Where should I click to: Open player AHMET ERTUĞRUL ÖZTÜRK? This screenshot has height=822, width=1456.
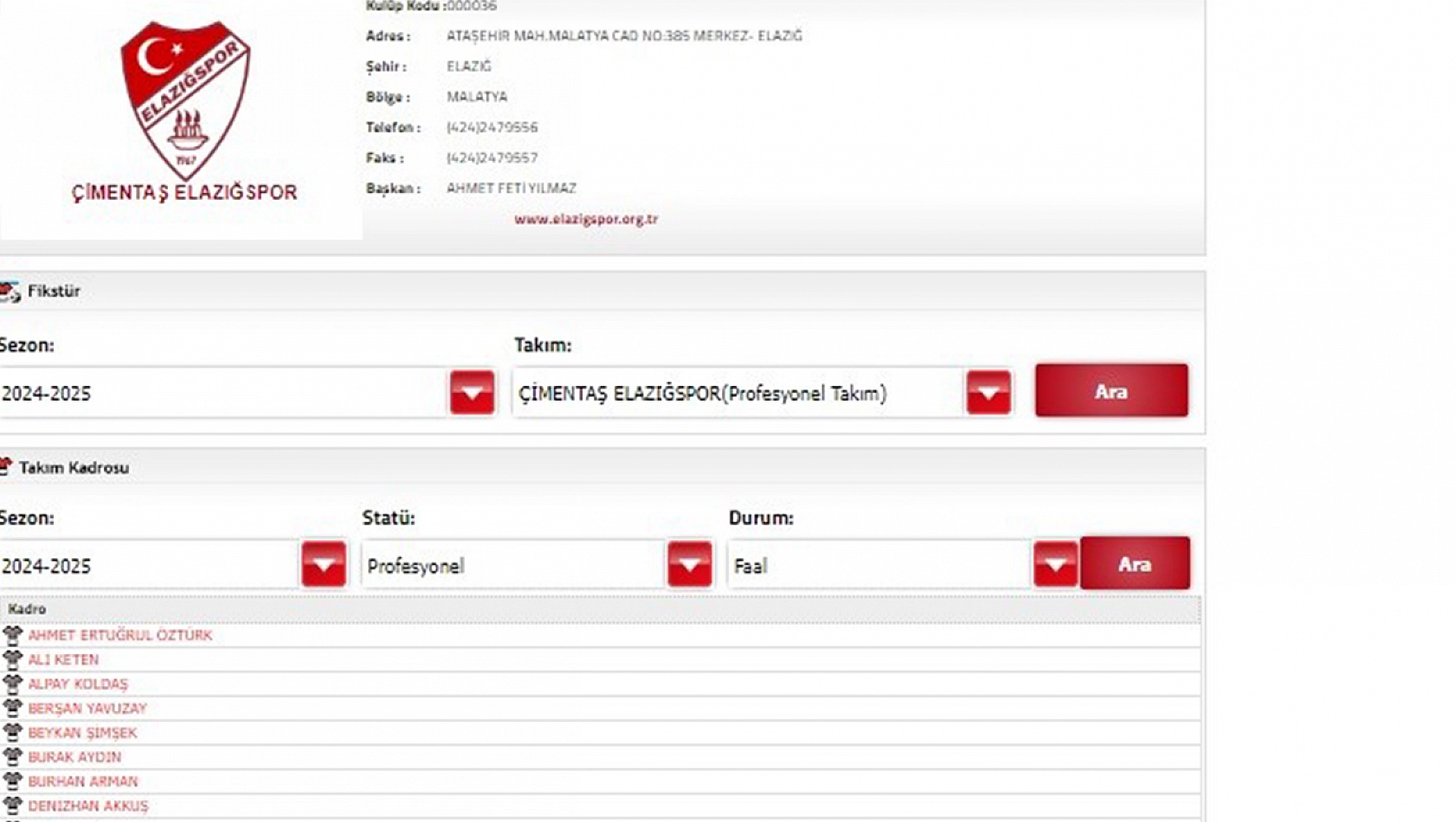coord(120,635)
